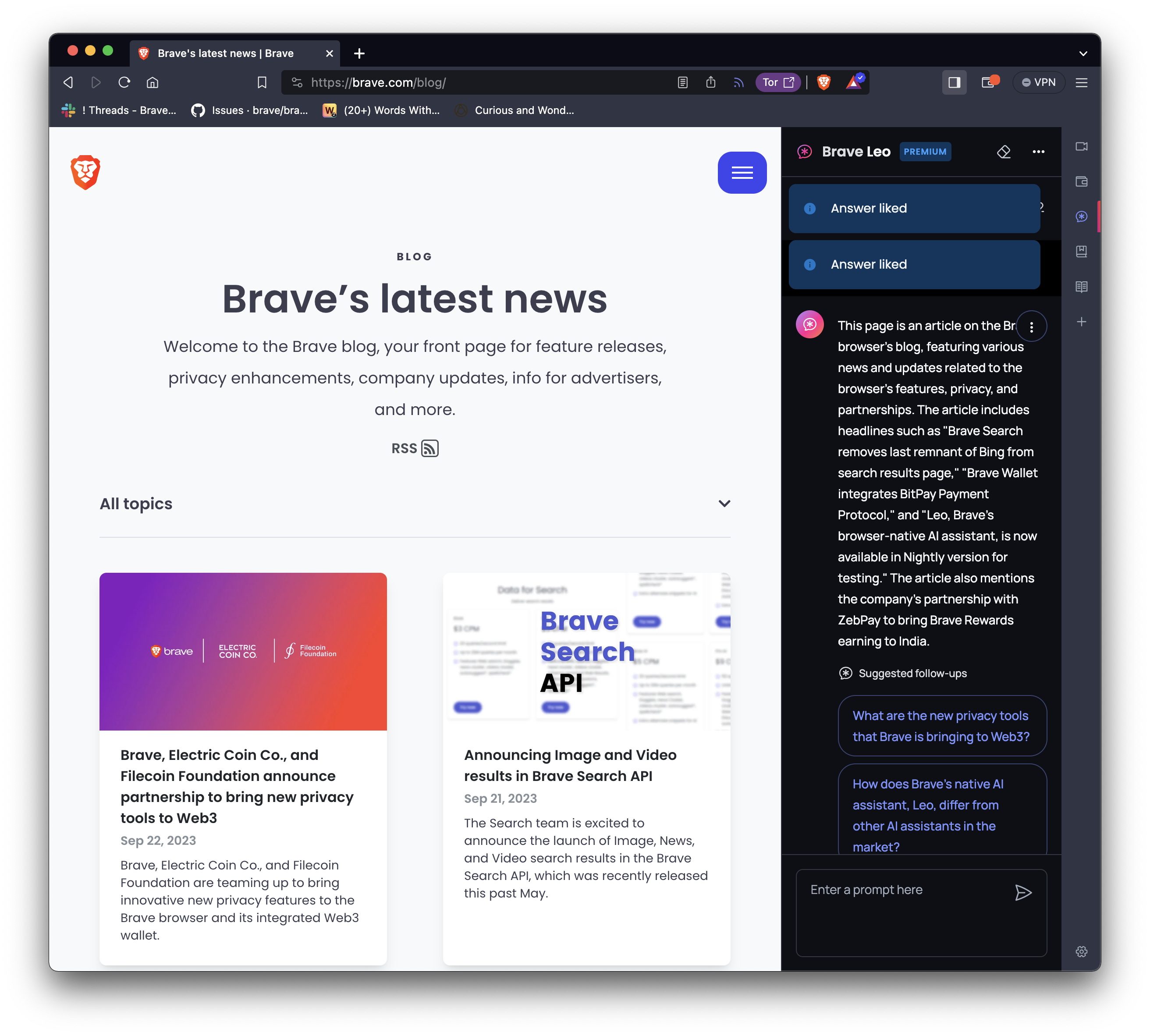1150x1036 pixels.
Task: Open a new tab with the plus button
Action: (x=358, y=53)
